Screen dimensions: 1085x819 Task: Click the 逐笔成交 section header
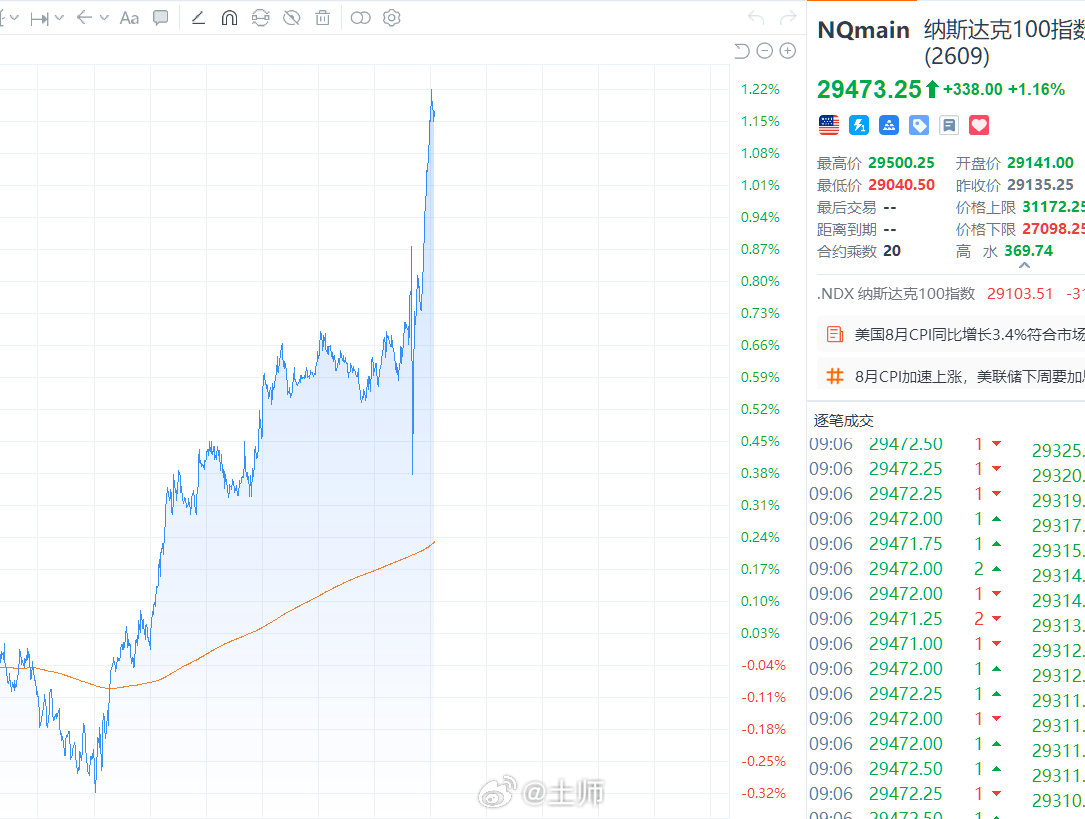[x=844, y=421]
